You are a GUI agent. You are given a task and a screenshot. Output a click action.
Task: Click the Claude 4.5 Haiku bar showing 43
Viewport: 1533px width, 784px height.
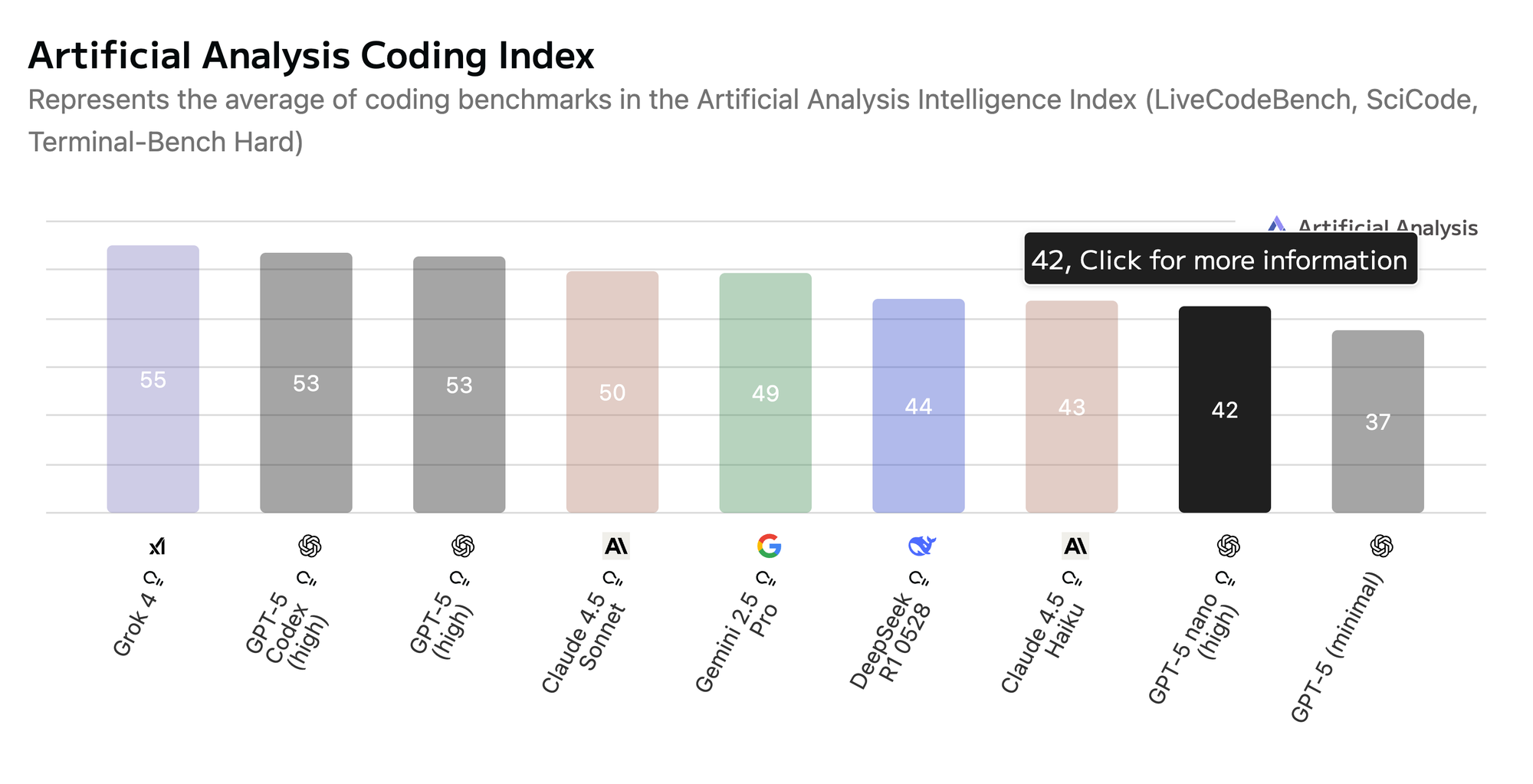click(1072, 406)
